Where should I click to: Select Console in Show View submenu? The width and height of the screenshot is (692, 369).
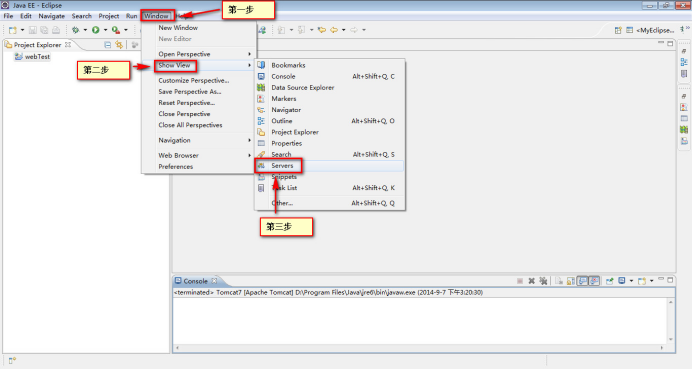[x=329, y=76]
